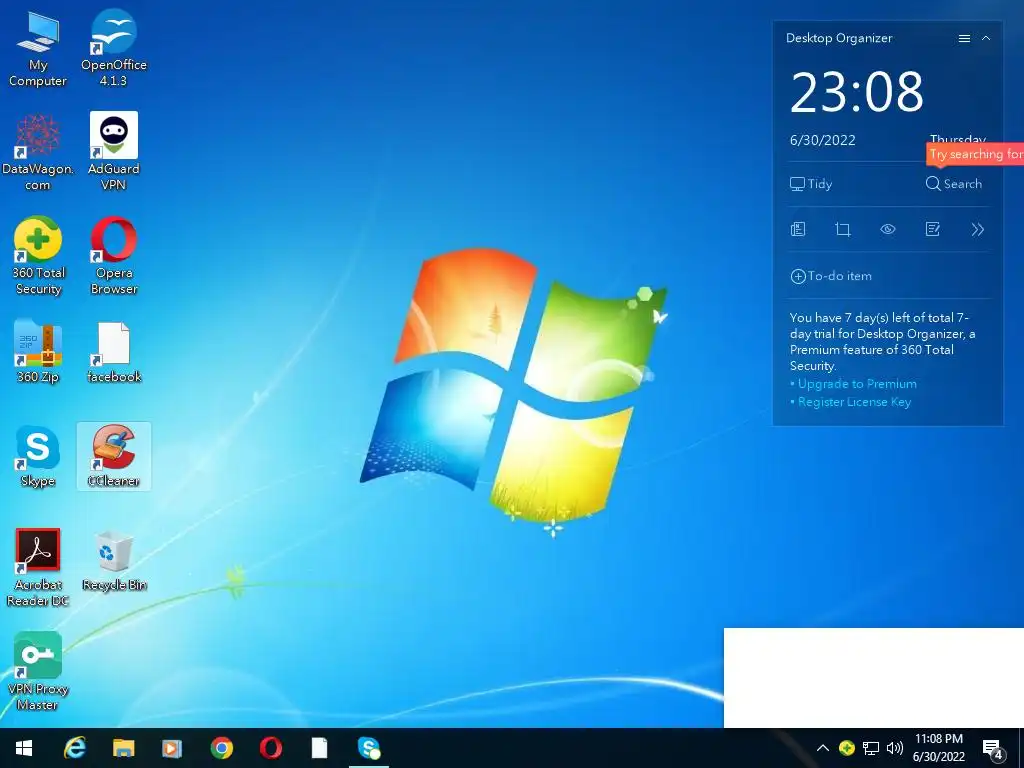Add a new To-do item
Image resolution: width=1024 pixels, height=768 pixels.
[831, 276]
